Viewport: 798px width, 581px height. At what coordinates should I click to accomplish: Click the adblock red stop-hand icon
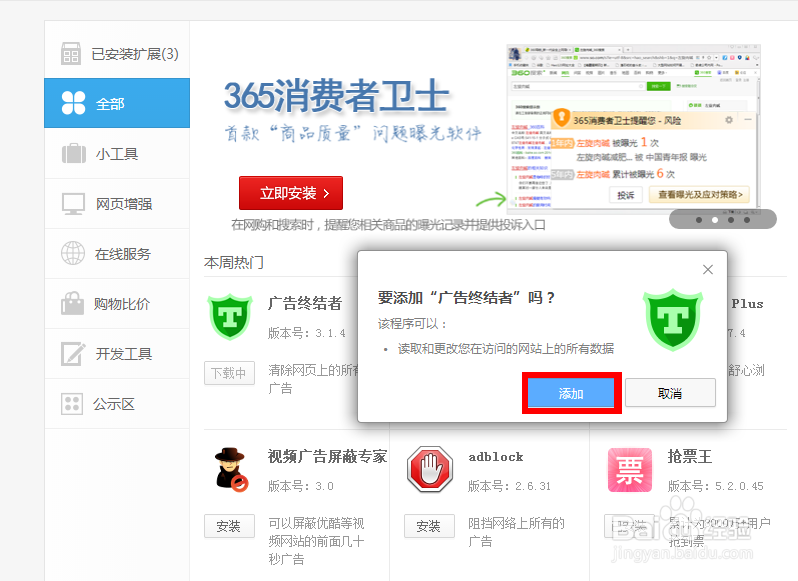click(x=430, y=469)
